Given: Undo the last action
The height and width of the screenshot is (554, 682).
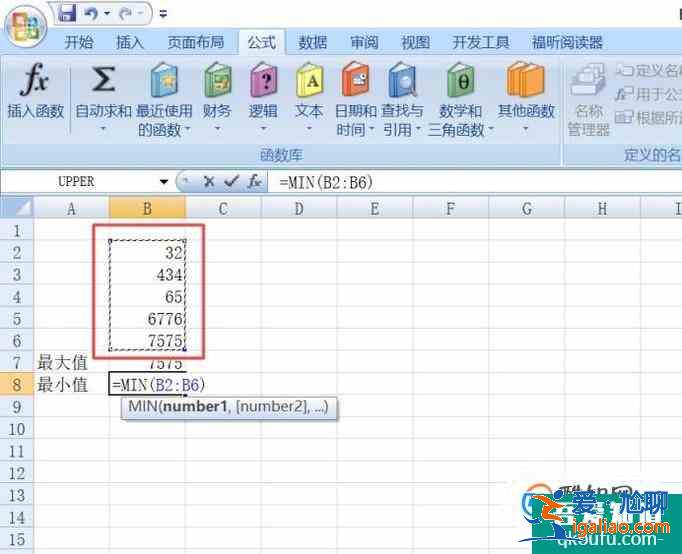Looking at the screenshot, I should pos(91,14).
